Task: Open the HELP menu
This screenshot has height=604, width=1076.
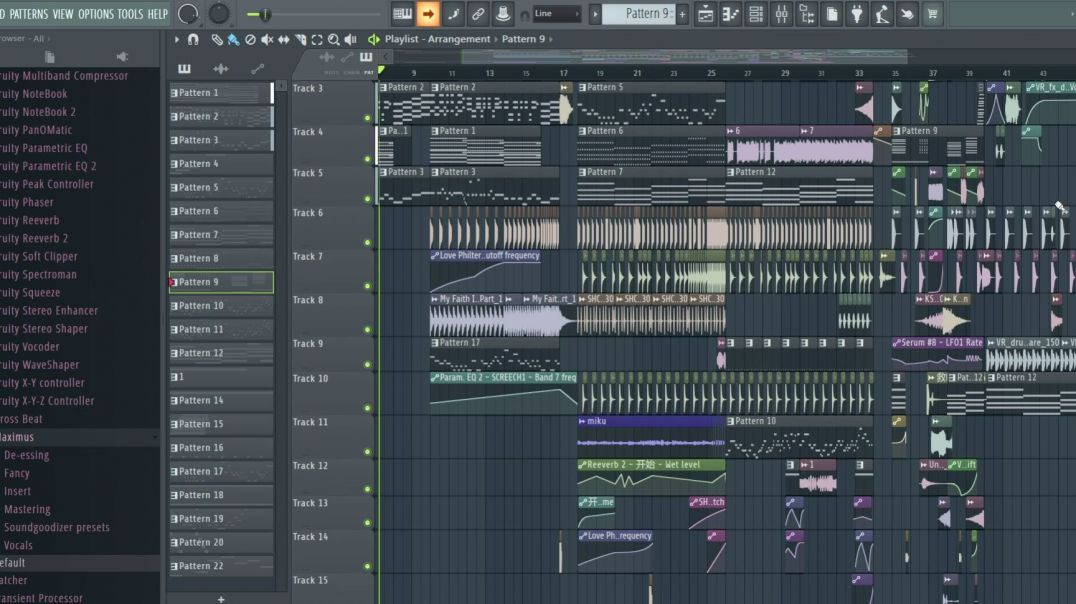Action: click(x=158, y=14)
